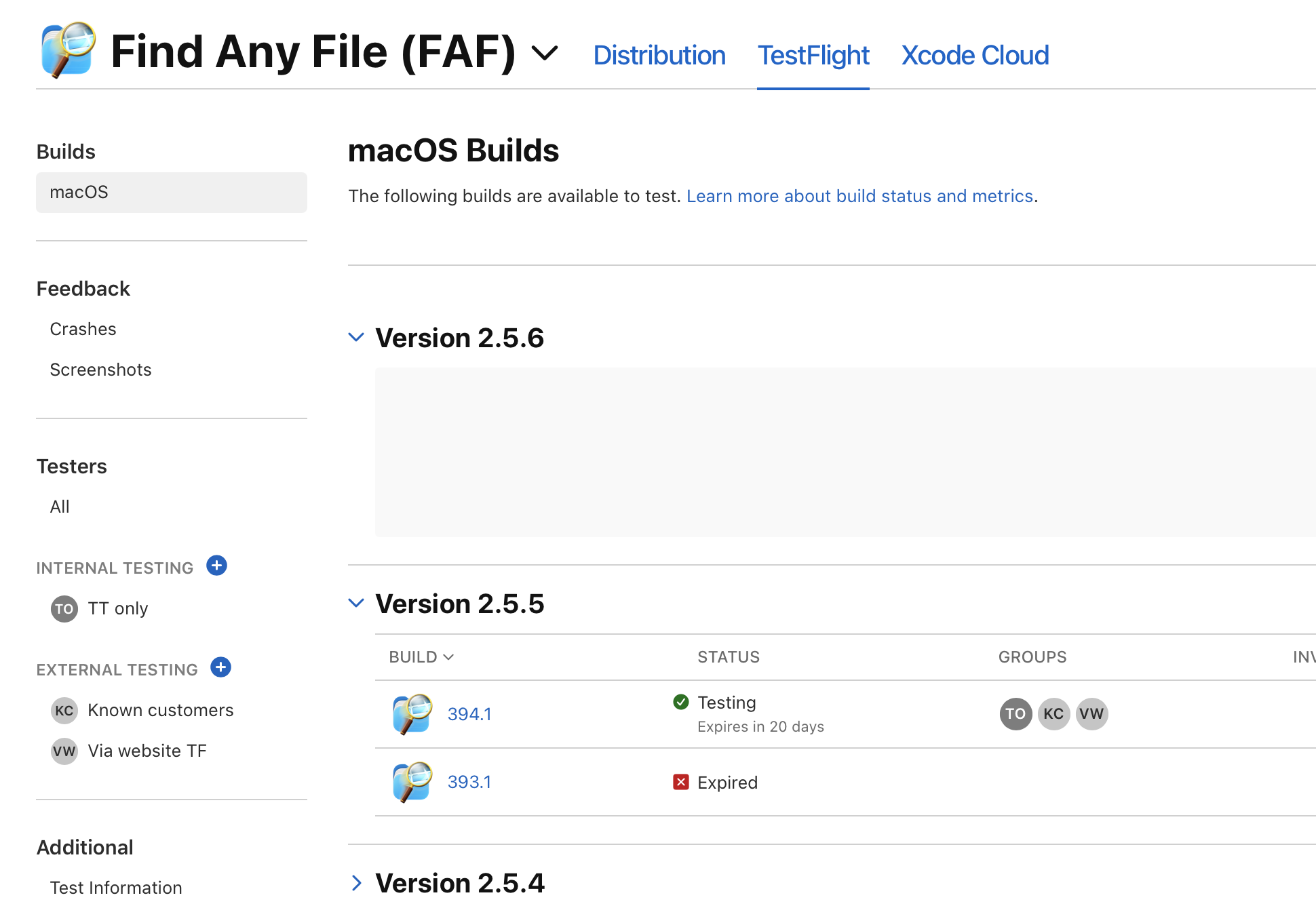The image size is (1316, 906).
Task: Click the TO avatar beside TT only
Action: [x=64, y=609]
